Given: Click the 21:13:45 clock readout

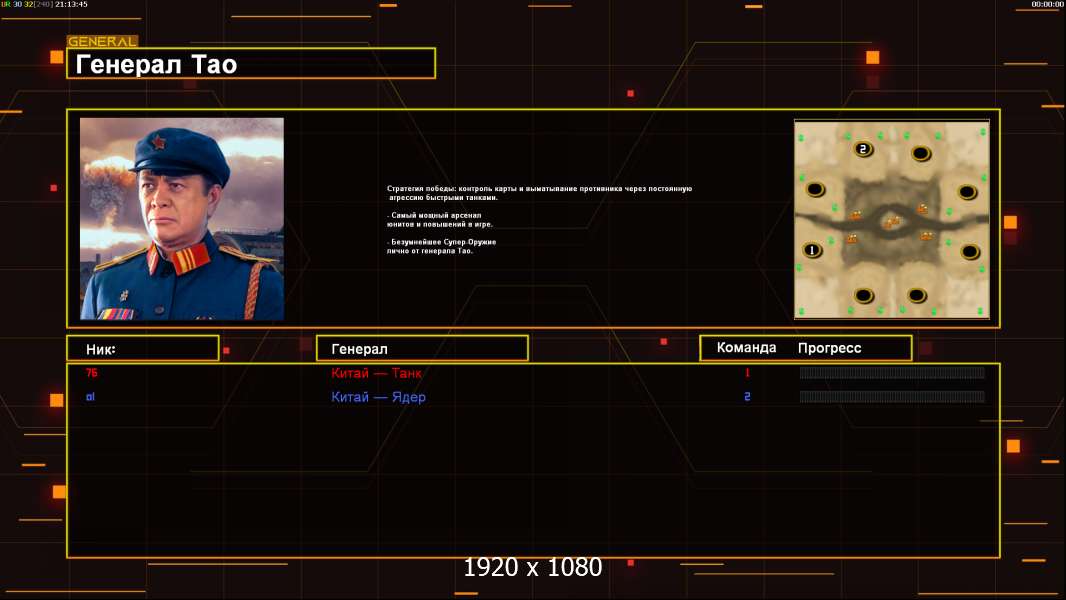Looking at the screenshot, I should (x=71, y=4).
